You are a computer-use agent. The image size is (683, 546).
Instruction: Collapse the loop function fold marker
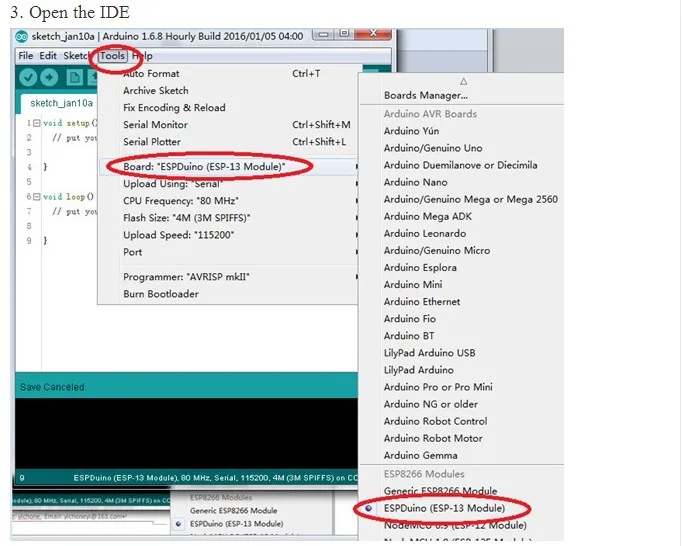[37, 197]
